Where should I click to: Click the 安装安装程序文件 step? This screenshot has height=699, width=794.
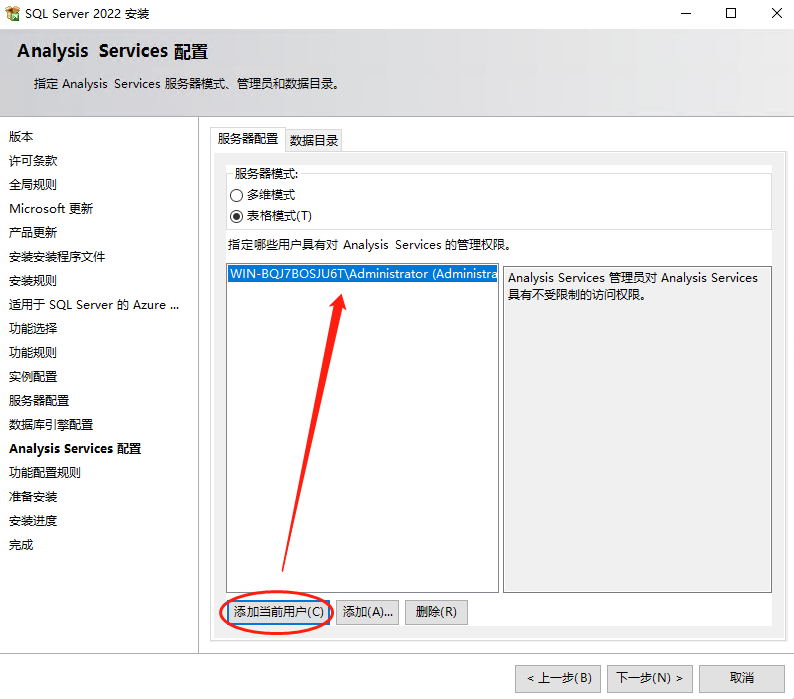pos(57,257)
